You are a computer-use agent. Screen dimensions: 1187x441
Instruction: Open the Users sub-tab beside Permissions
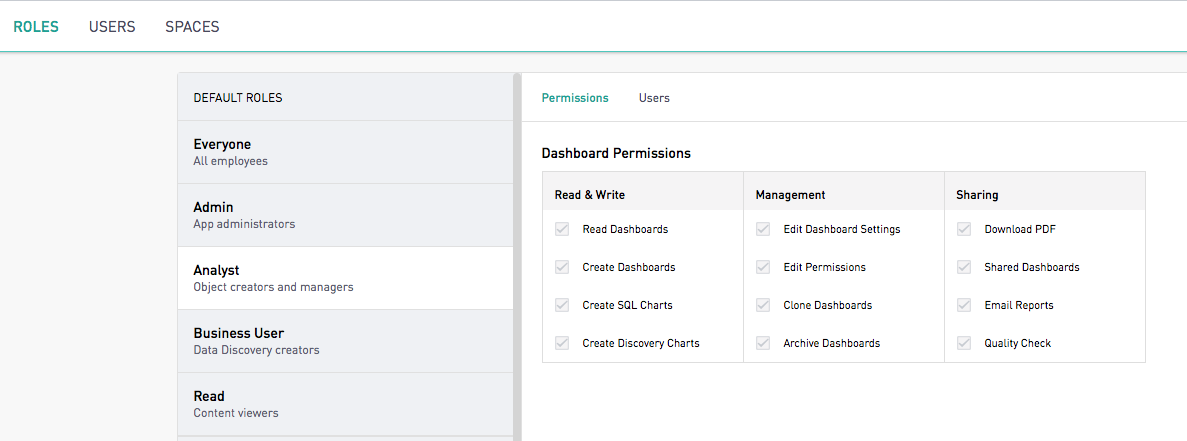pos(654,98)
